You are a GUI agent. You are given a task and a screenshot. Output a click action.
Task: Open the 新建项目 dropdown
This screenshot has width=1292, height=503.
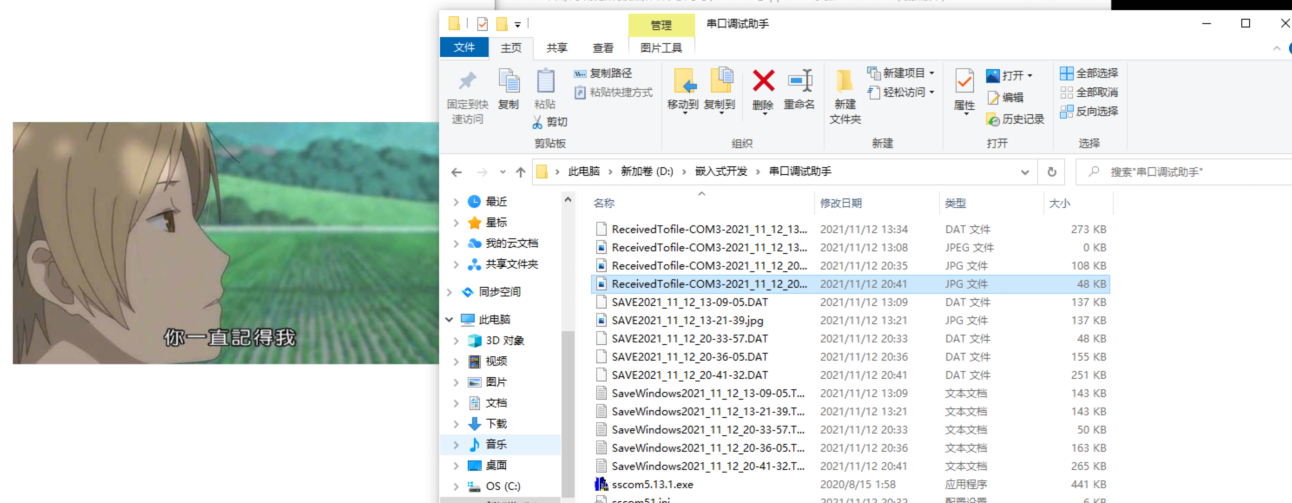point(901,73)
